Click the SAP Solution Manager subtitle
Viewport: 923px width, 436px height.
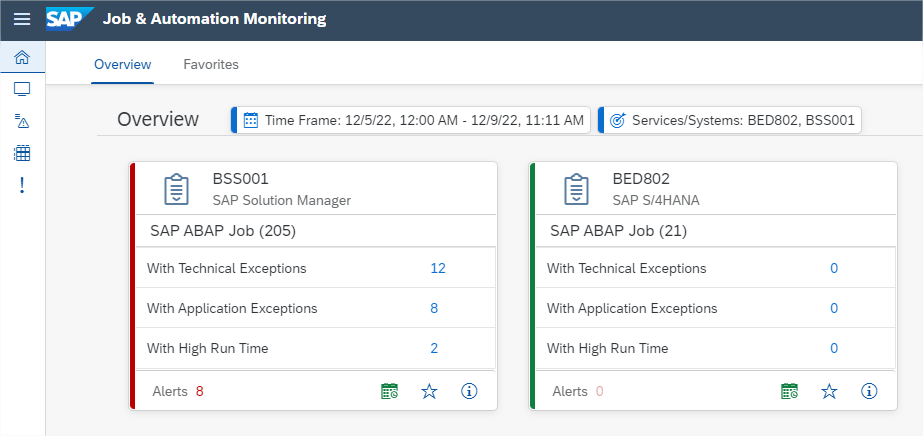pyautogui.click(x=282, y=201)
